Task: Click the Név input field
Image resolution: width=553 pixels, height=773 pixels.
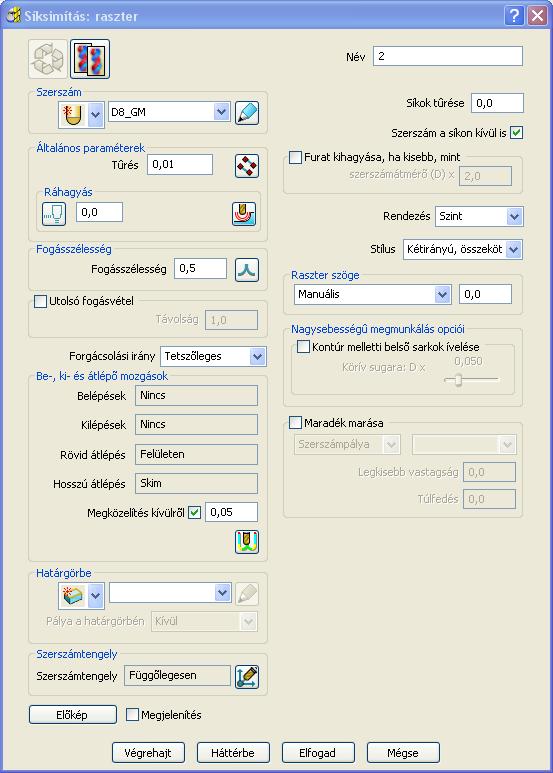Action: [x=448, y=56]
